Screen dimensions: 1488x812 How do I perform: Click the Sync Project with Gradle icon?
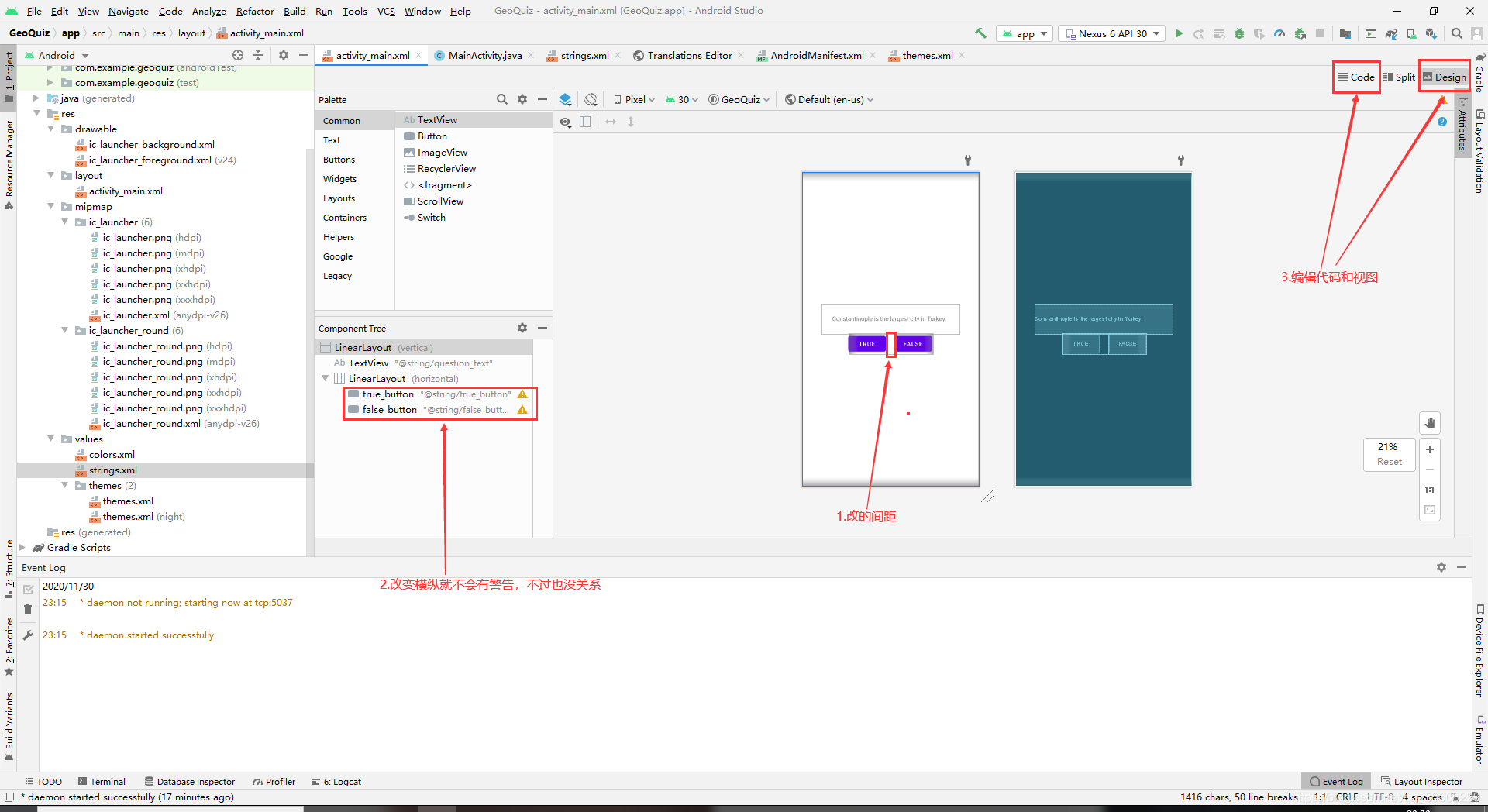pos(1391,33)
